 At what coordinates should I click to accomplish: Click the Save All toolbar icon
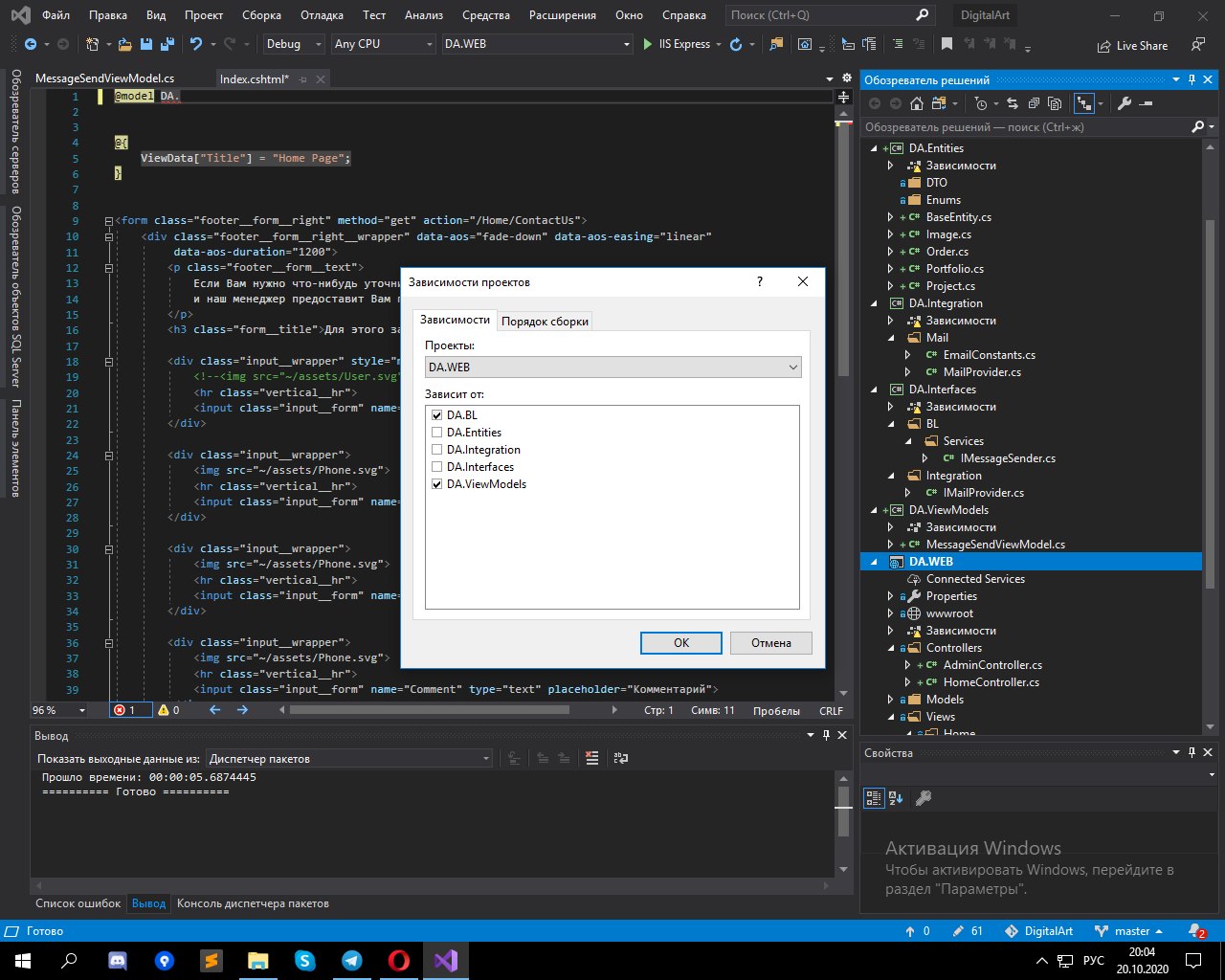[167, 44]
